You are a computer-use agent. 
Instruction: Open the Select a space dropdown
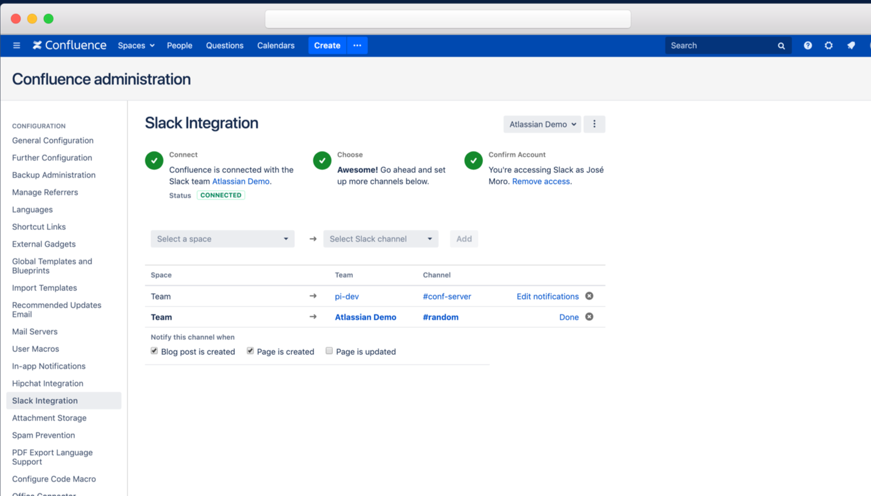(222, 239)
